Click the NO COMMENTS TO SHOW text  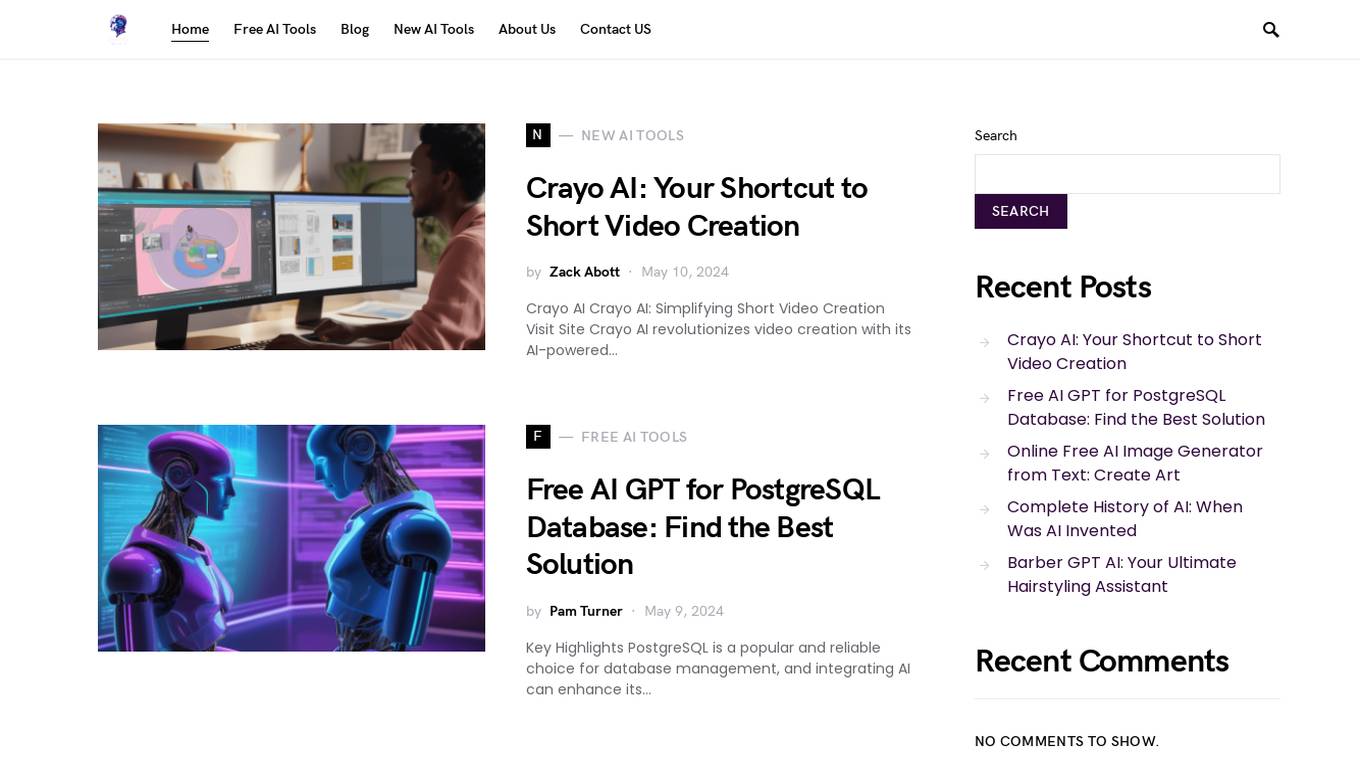point(1067,742)
